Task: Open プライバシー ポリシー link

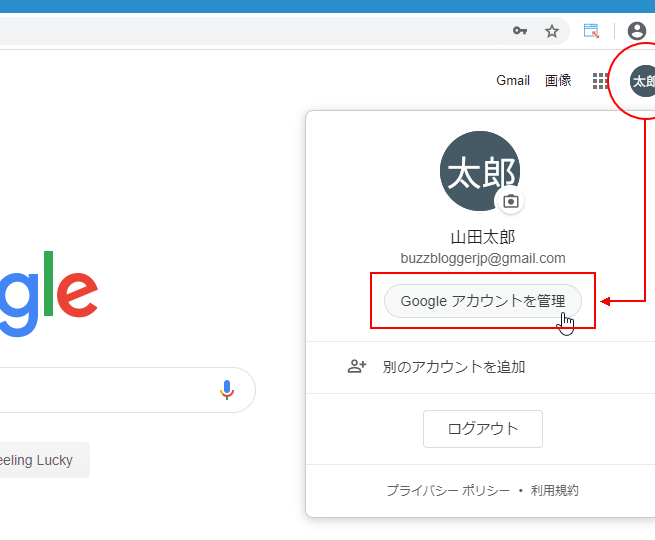Action: [448, 490]
